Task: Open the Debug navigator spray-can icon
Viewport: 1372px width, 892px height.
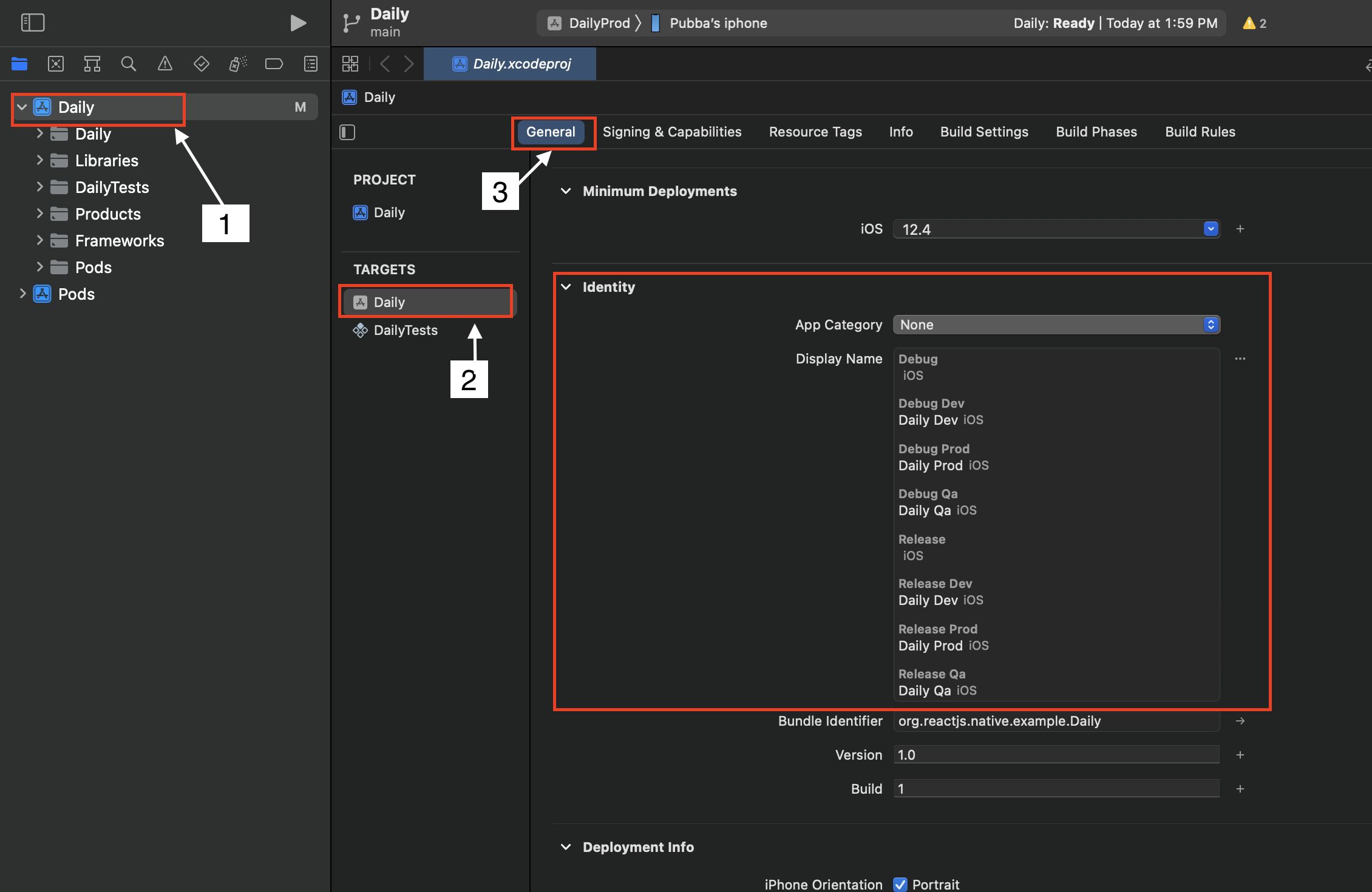Action: (x=237, y=63)
